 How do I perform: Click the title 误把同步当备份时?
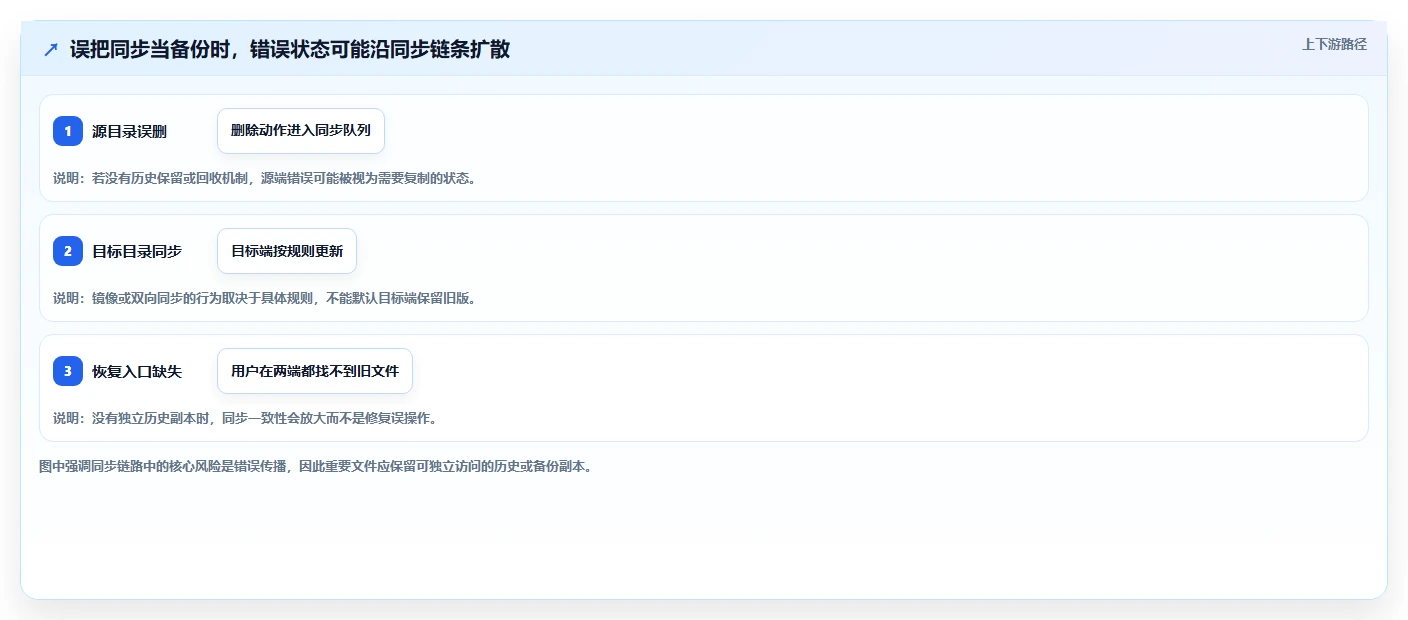290,49
